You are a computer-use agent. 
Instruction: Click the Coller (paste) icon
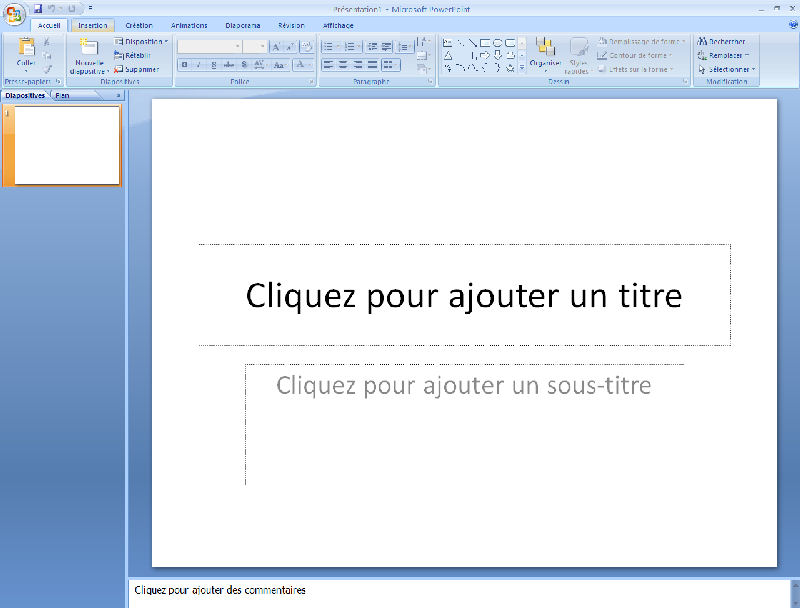point(26,48)
